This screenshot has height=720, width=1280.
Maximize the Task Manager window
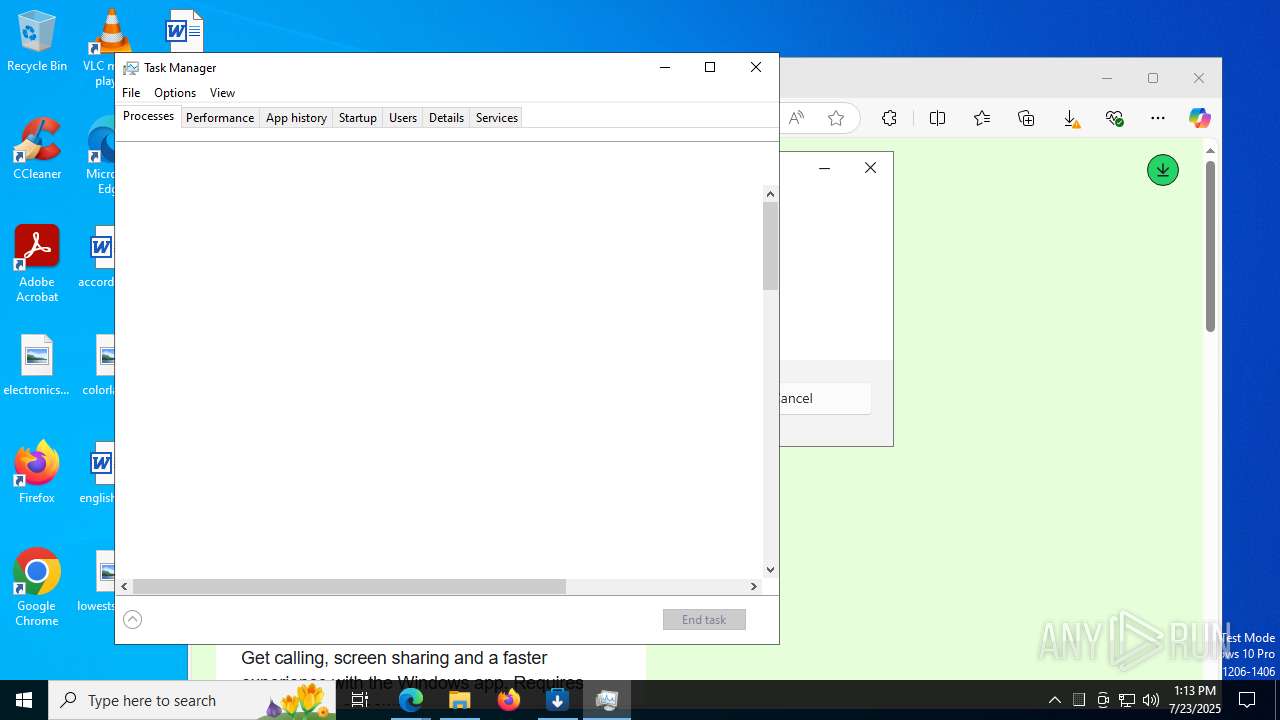(x=710, y=67)
